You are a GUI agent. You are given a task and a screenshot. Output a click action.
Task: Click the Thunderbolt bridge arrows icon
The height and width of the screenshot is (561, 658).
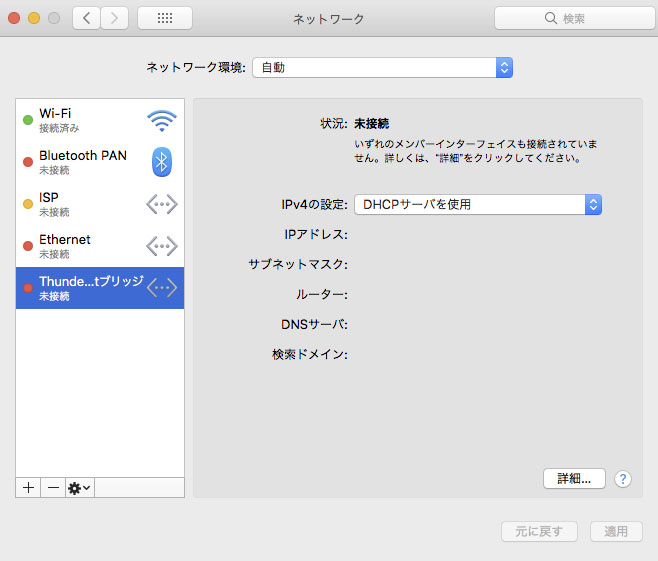tap(162, 288)
